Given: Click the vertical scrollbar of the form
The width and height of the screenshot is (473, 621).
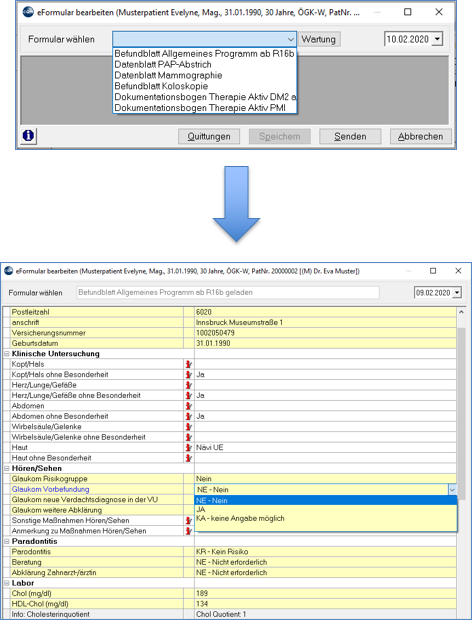Looking at the screenshot, I should pos(461,412).
